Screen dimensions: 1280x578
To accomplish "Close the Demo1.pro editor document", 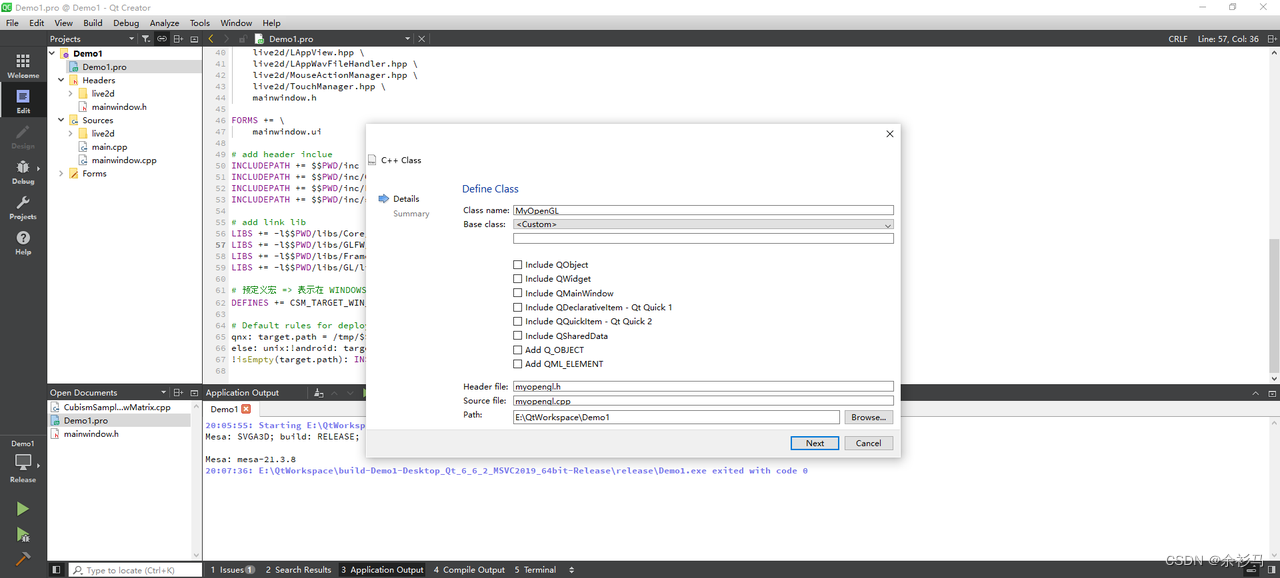I will point(422,39).
